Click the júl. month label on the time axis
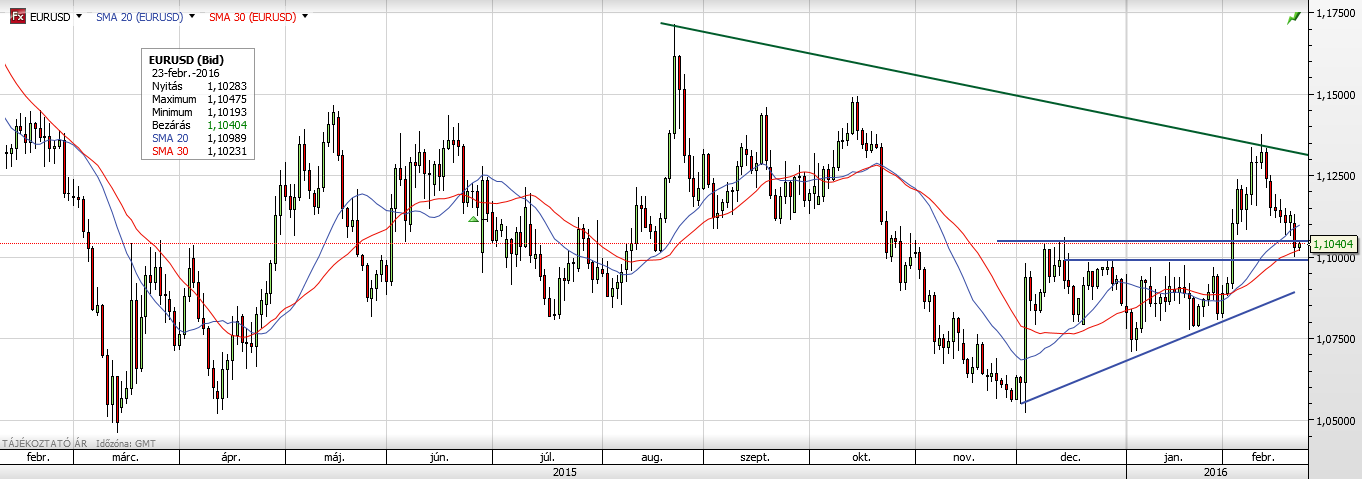The width and height of the screenshot is (1362, 479). click(x=546, y=457)
